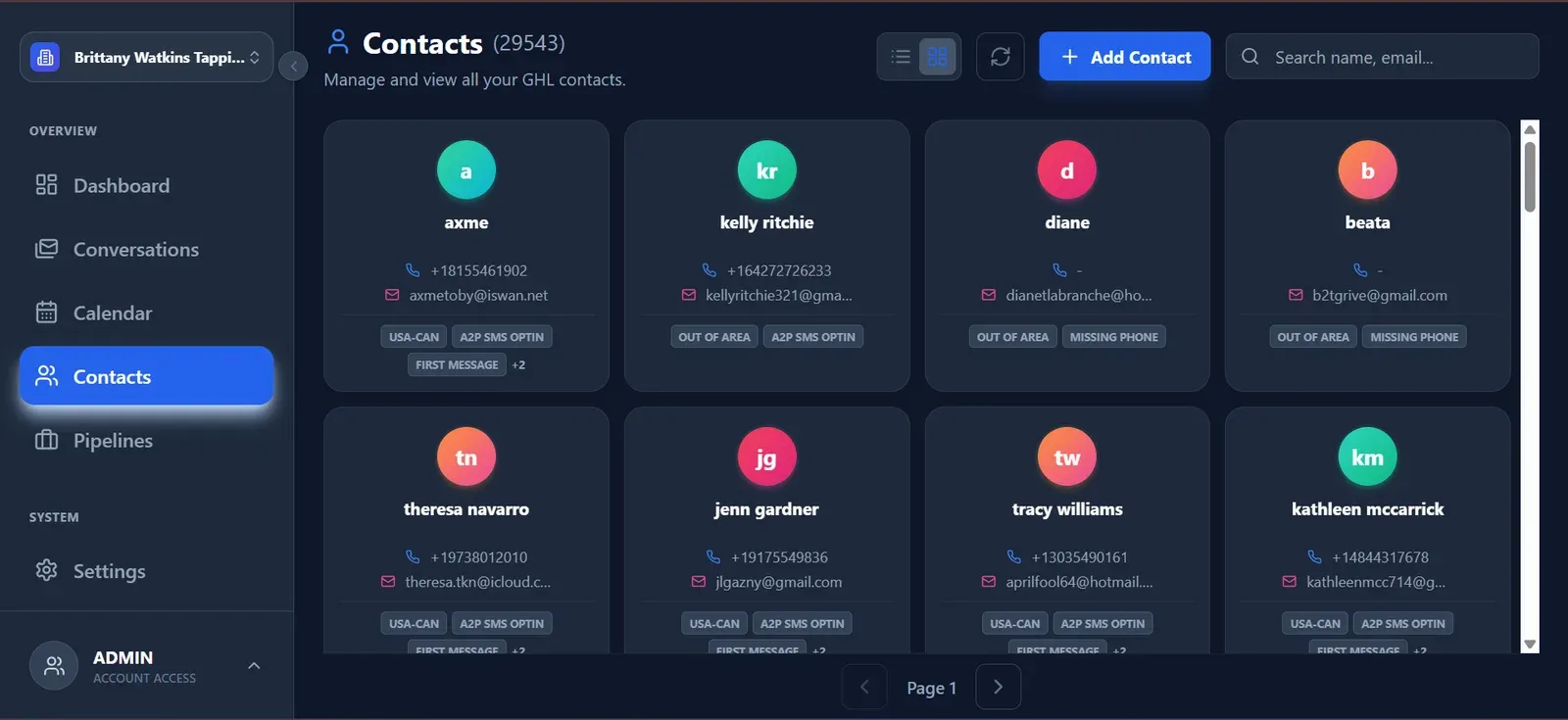This screenshot has height=720, width=1568.
Task: Click diane's email envelope icon
Action: pyautogui.click(x=989, y=295)
